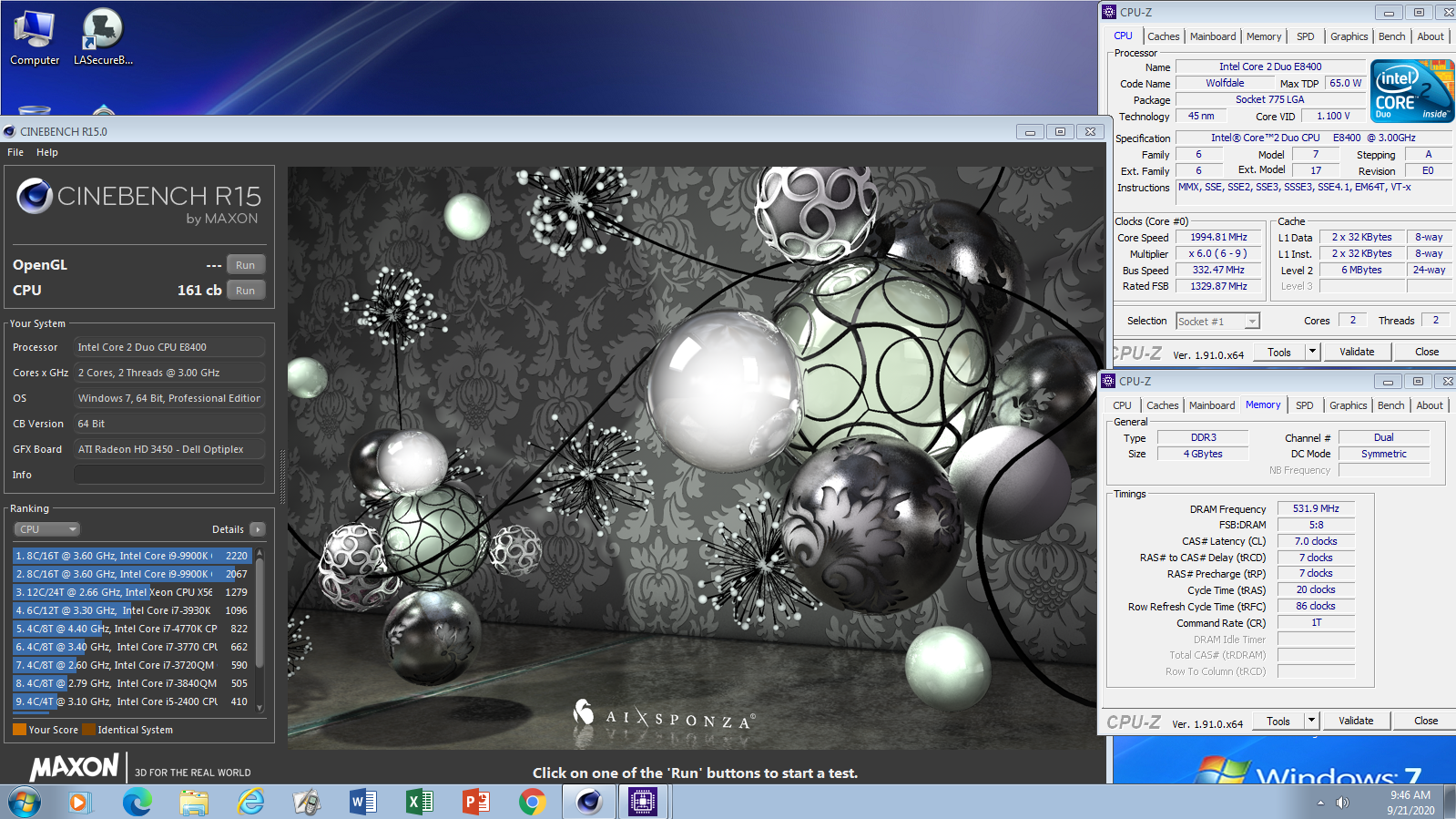Click the upper CPU-Z title bar icon
The width and height of the screenshot is (1456, 819).
point(1109,12)
